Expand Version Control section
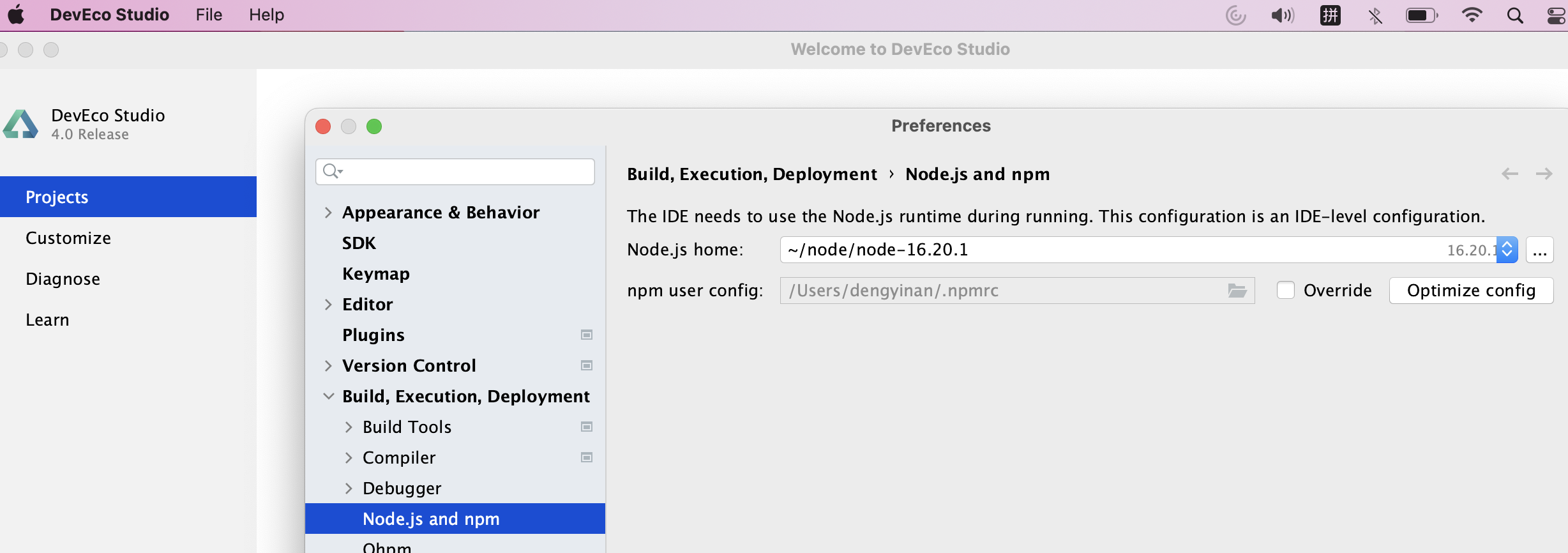This screenshot has height=553, width=1568. (x=328, y=366)
